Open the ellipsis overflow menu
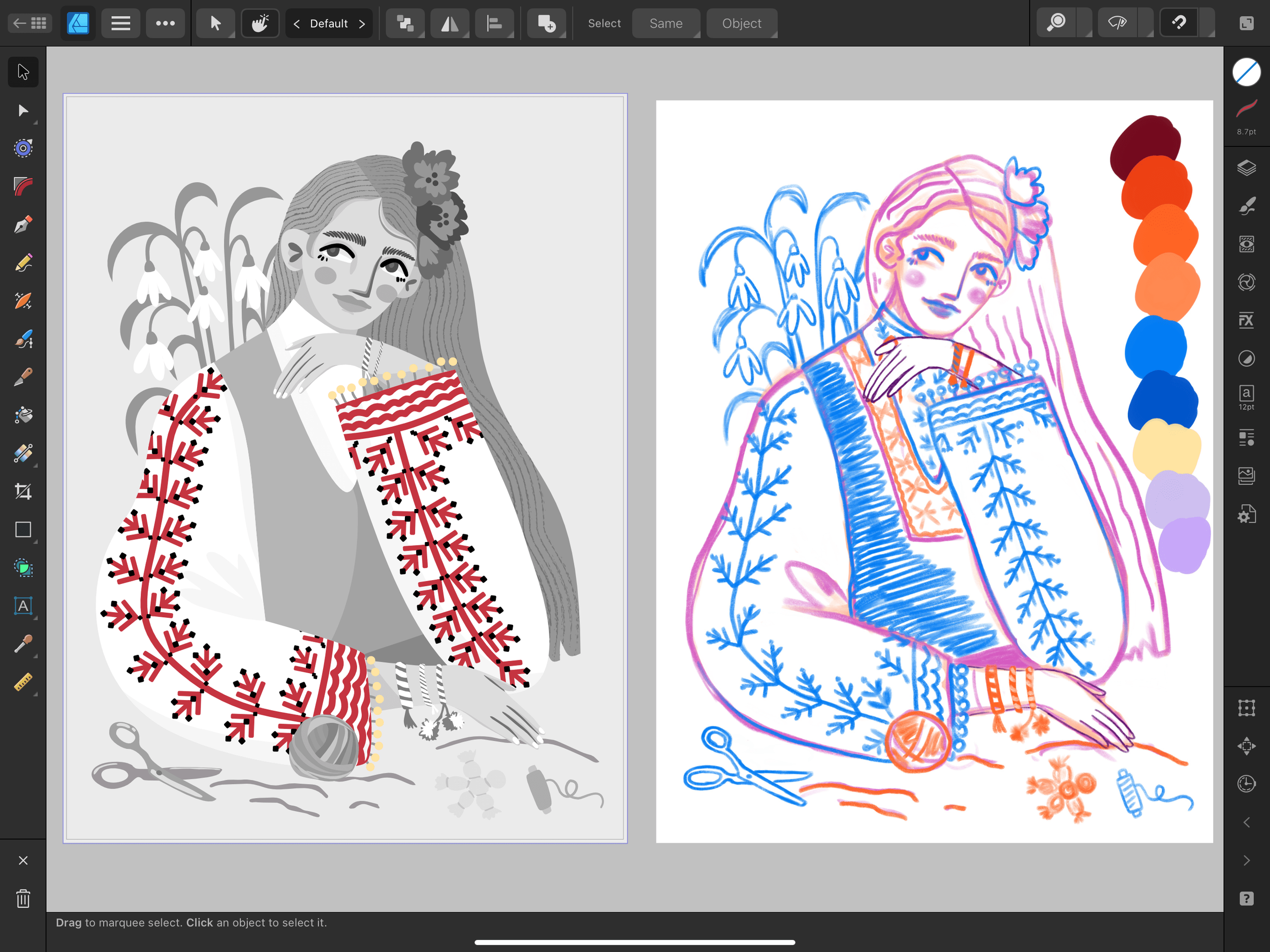Viewport: 1270px width, 952px height. click(166, 23)
